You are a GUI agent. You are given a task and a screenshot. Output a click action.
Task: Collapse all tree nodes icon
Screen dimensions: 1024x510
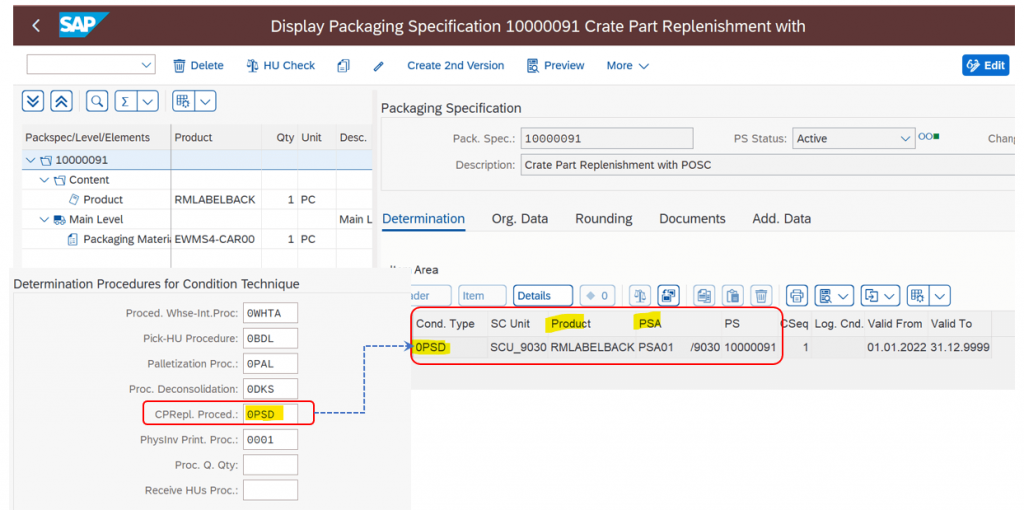pyautogui.click(x=61, y=101)
